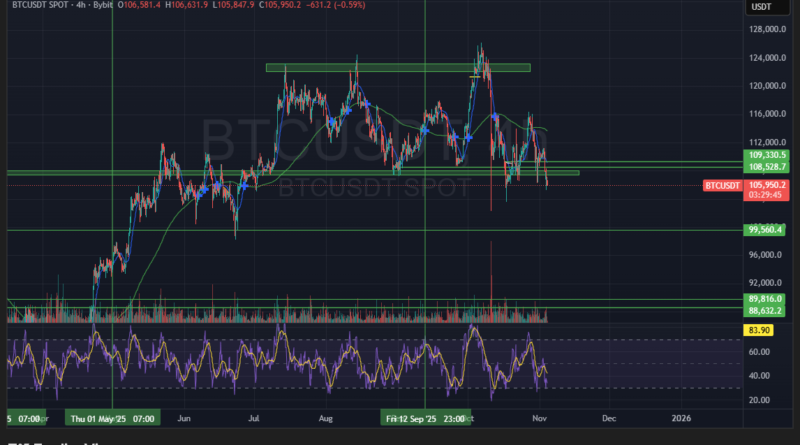Click the 89,816.0 price label
This screenshot has width=800, height=445.
pyautogui.click(x=767, y=299)
